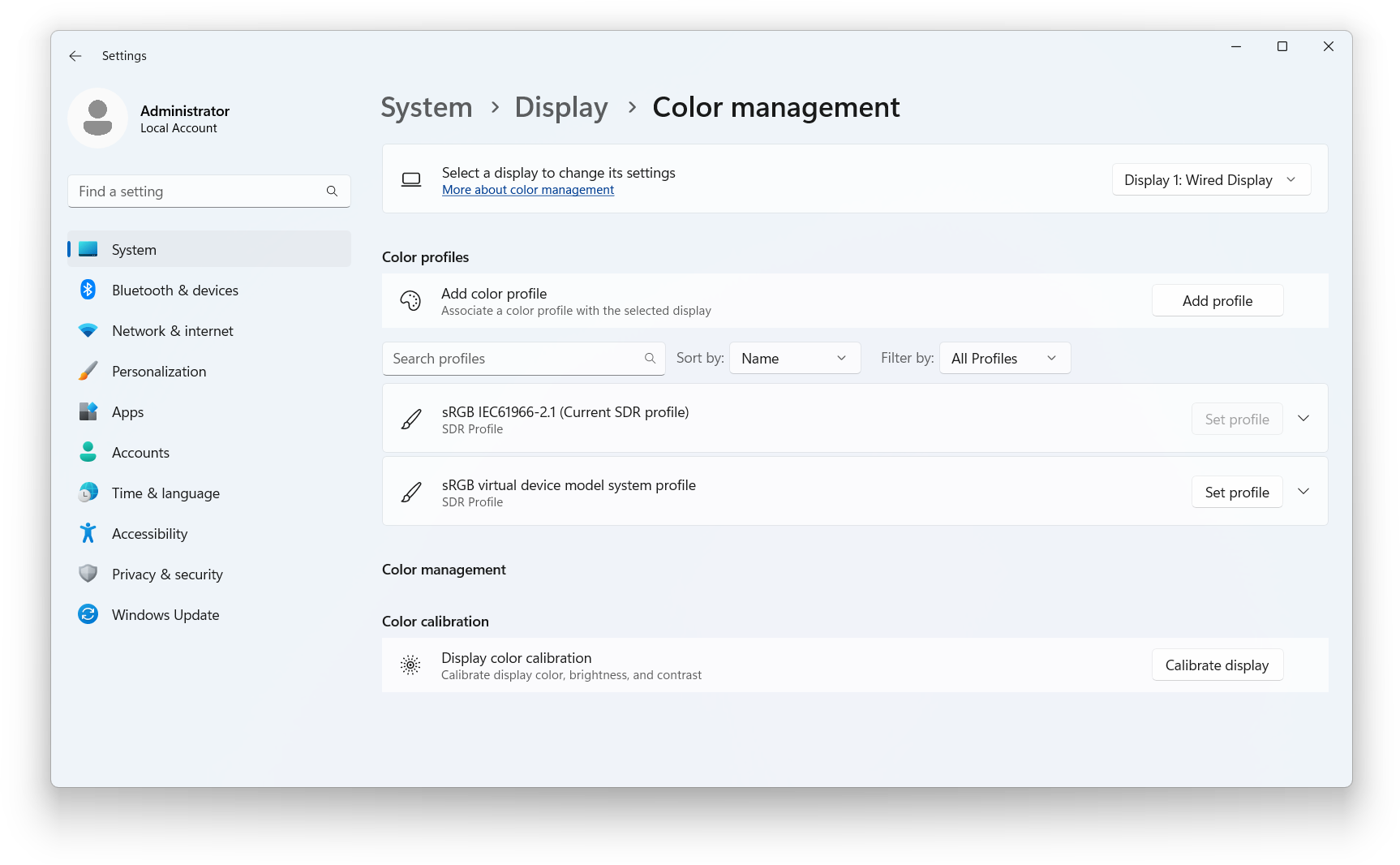Click the Network & internet Wi-Fi icon

pos(88,330)
